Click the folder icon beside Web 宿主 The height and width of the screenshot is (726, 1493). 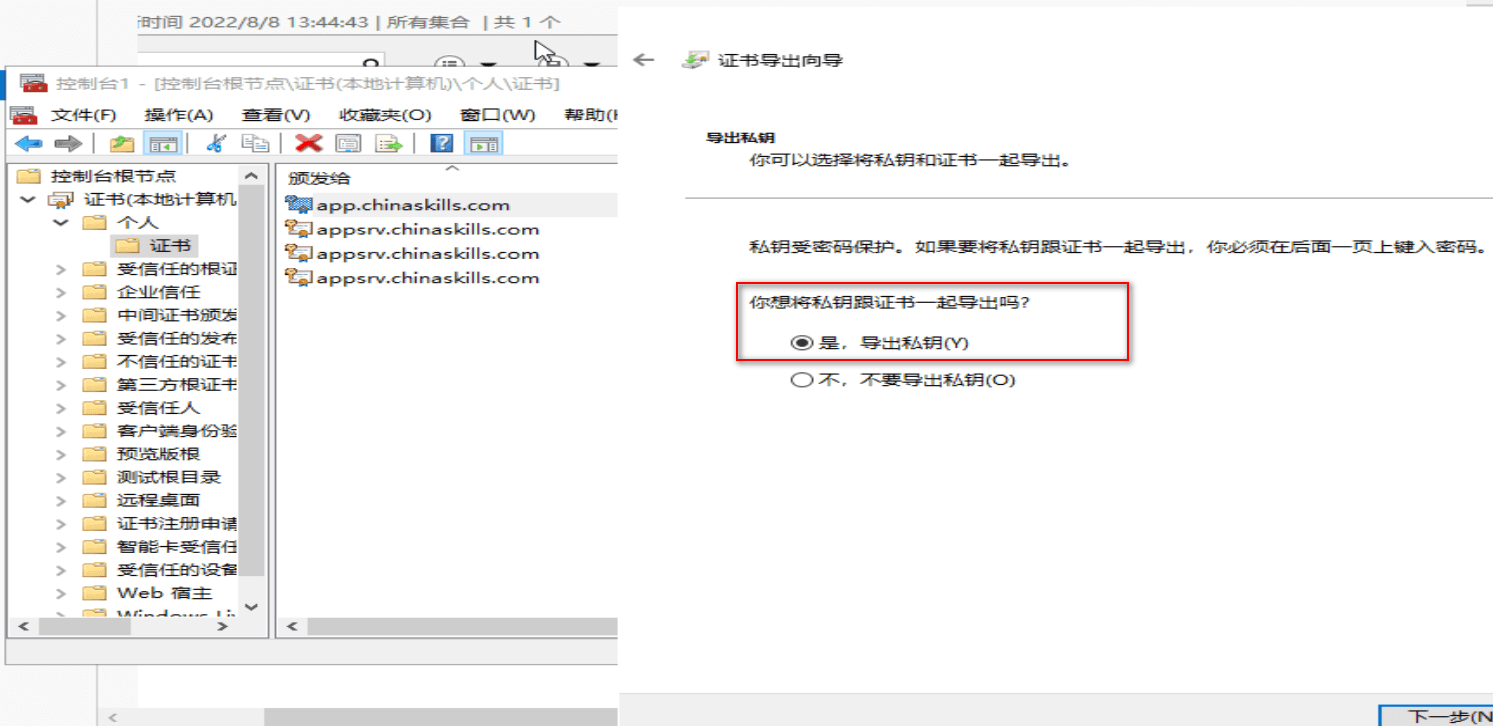click(94, 593)
